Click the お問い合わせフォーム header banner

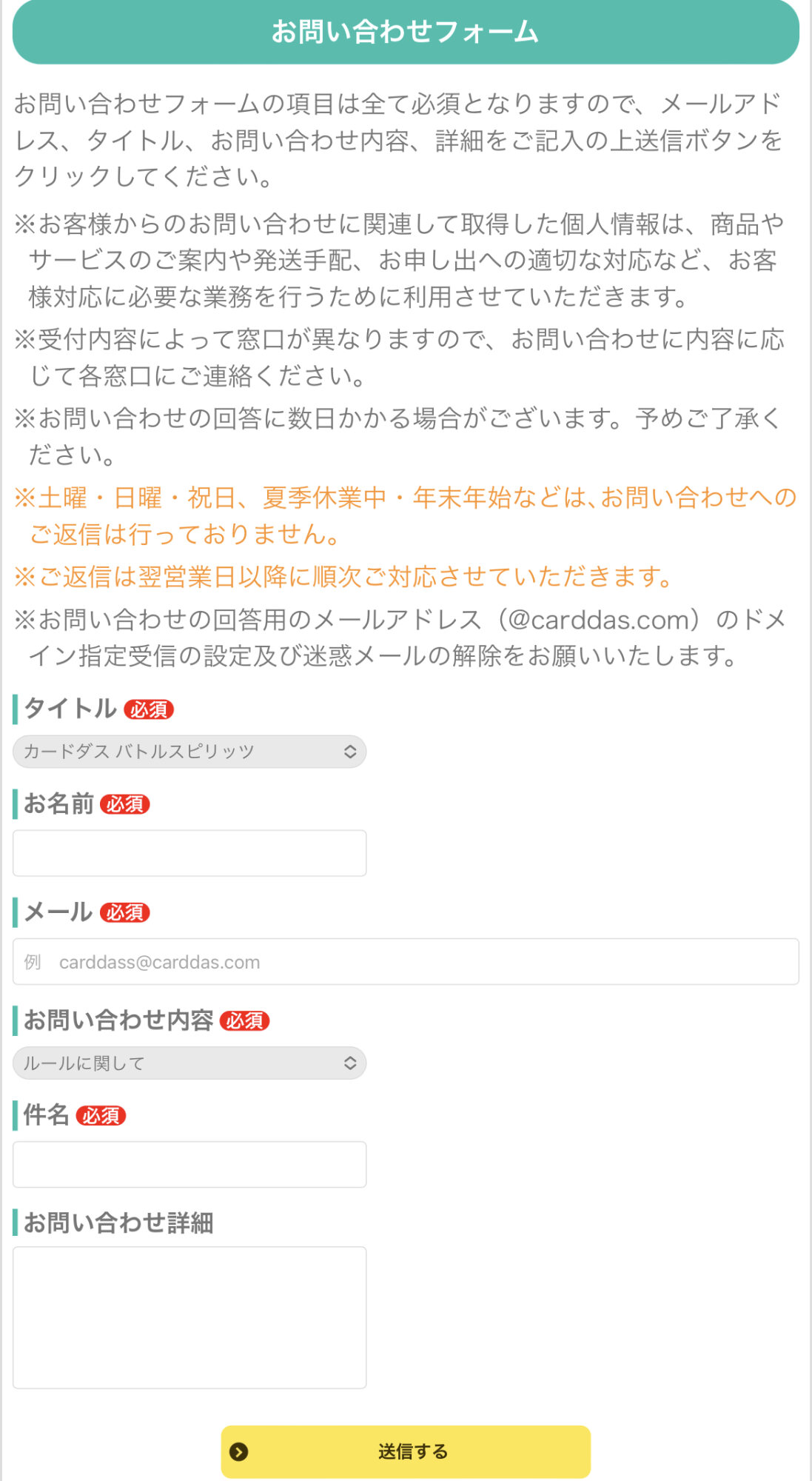[406, 32]
